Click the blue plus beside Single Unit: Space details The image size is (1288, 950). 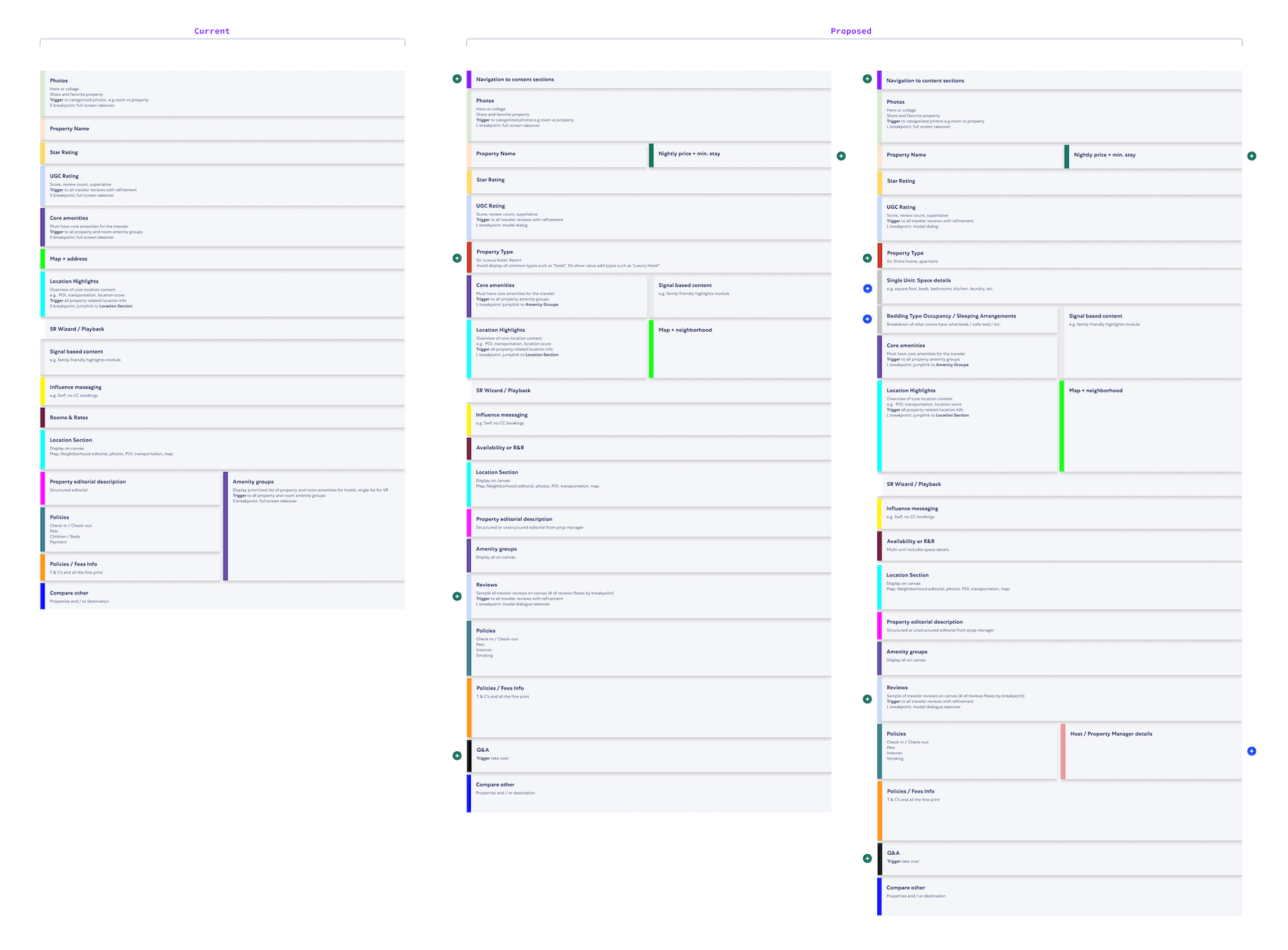[867, 288]
